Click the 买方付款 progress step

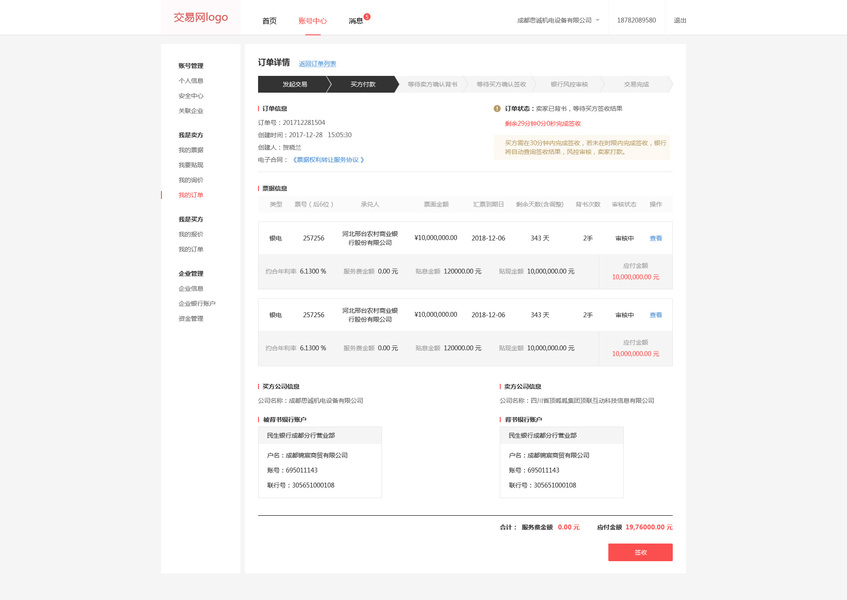tap(362, 84)
